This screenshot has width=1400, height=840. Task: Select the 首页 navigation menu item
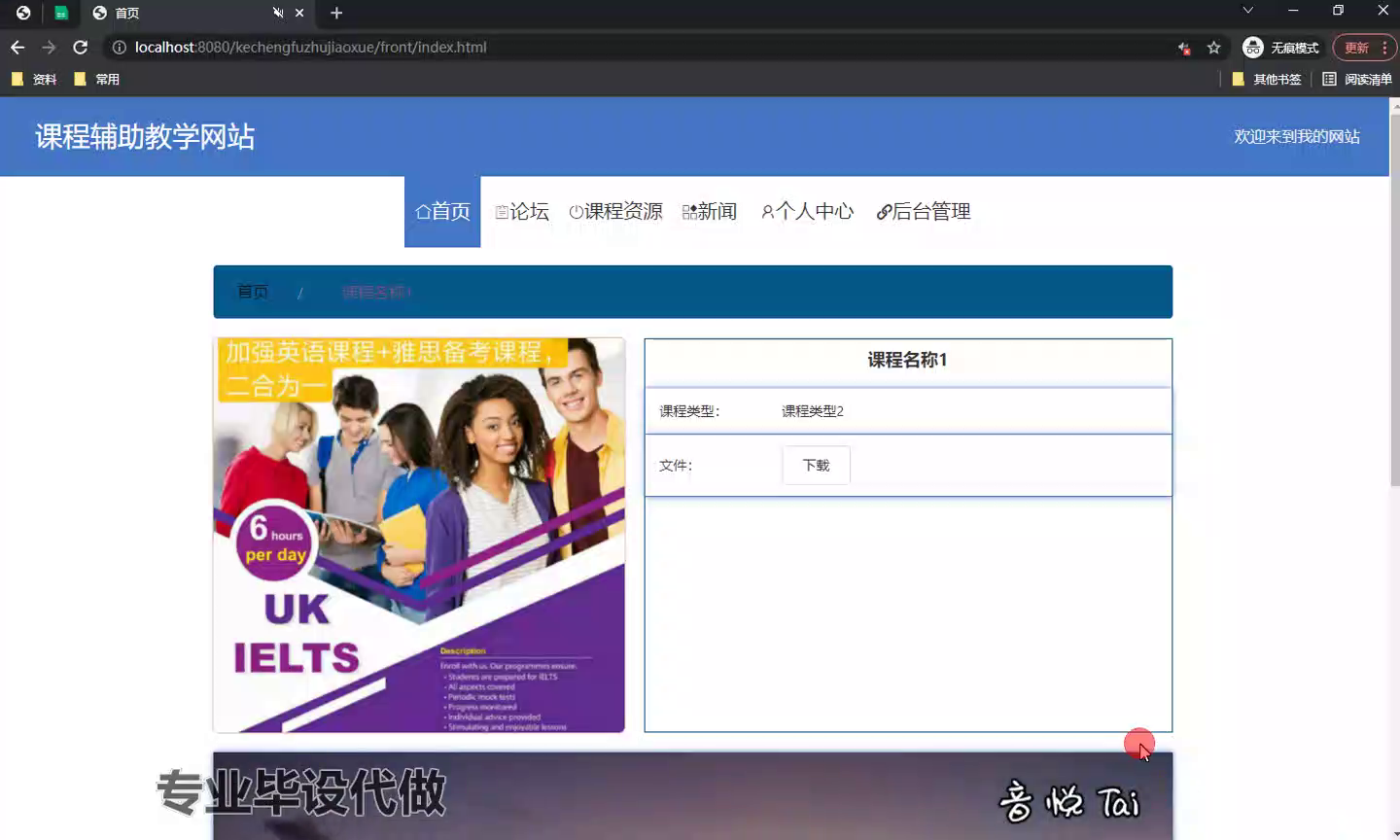pos(442,211)
